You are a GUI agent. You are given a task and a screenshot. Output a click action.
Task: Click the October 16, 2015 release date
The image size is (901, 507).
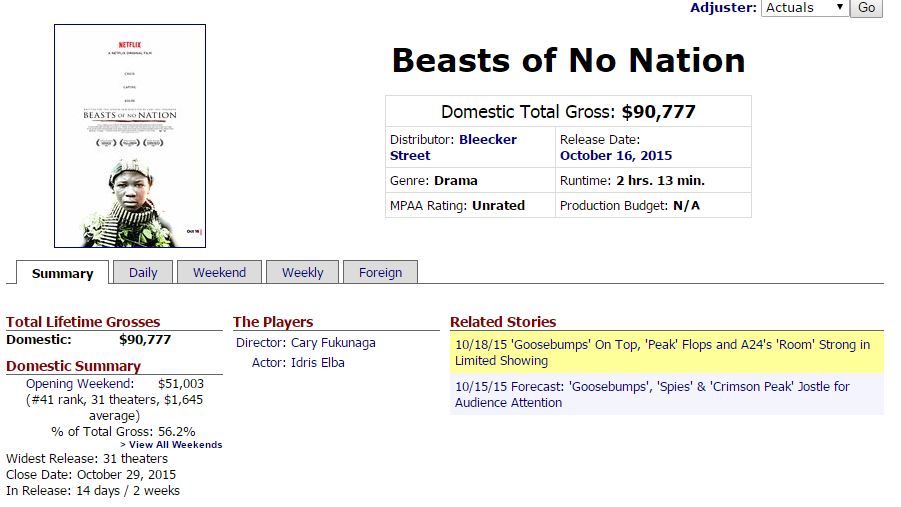tap(616, 156)
